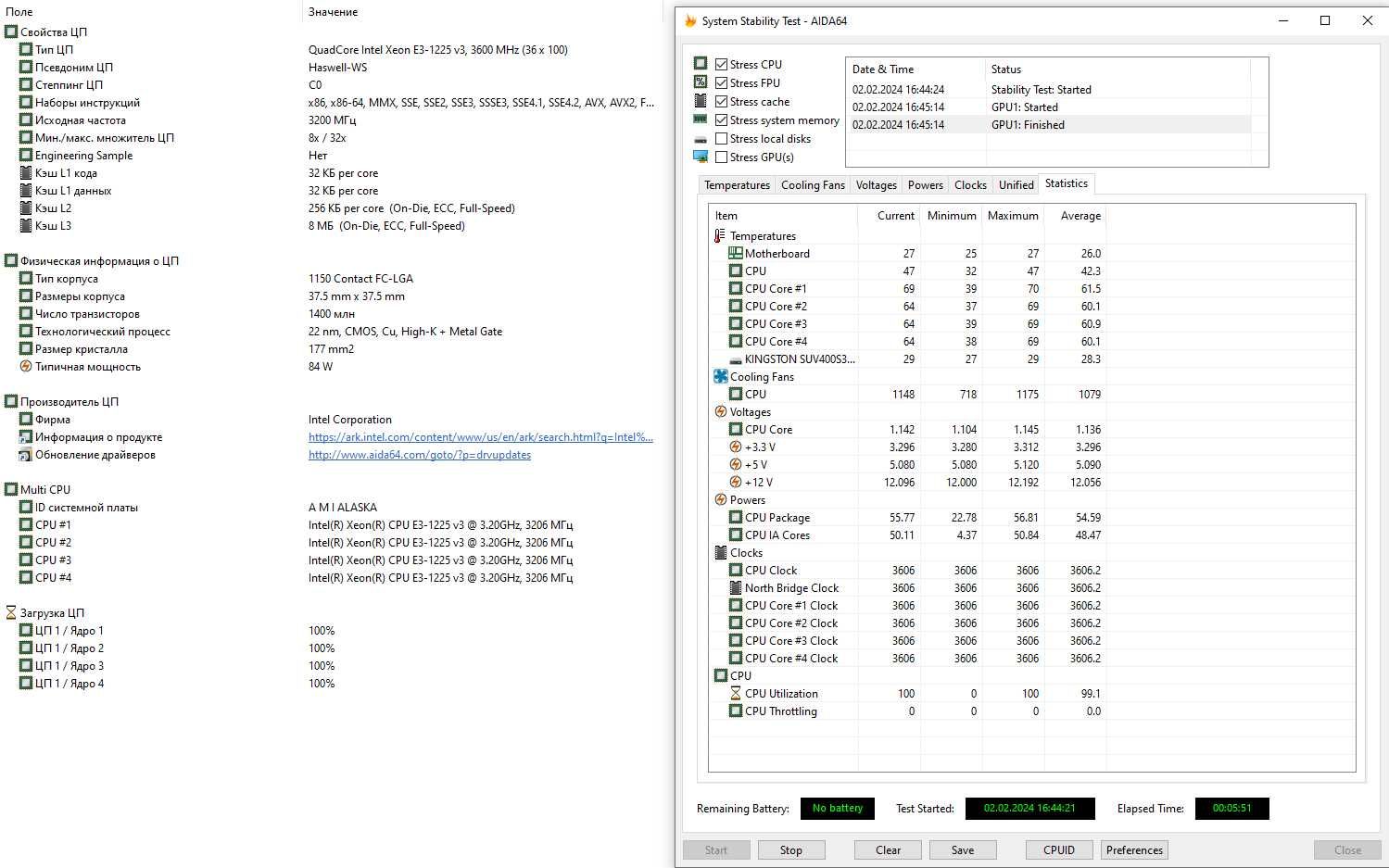Click the +12 V lightning icon
The image size is (1389, 868).
[735, 483]
